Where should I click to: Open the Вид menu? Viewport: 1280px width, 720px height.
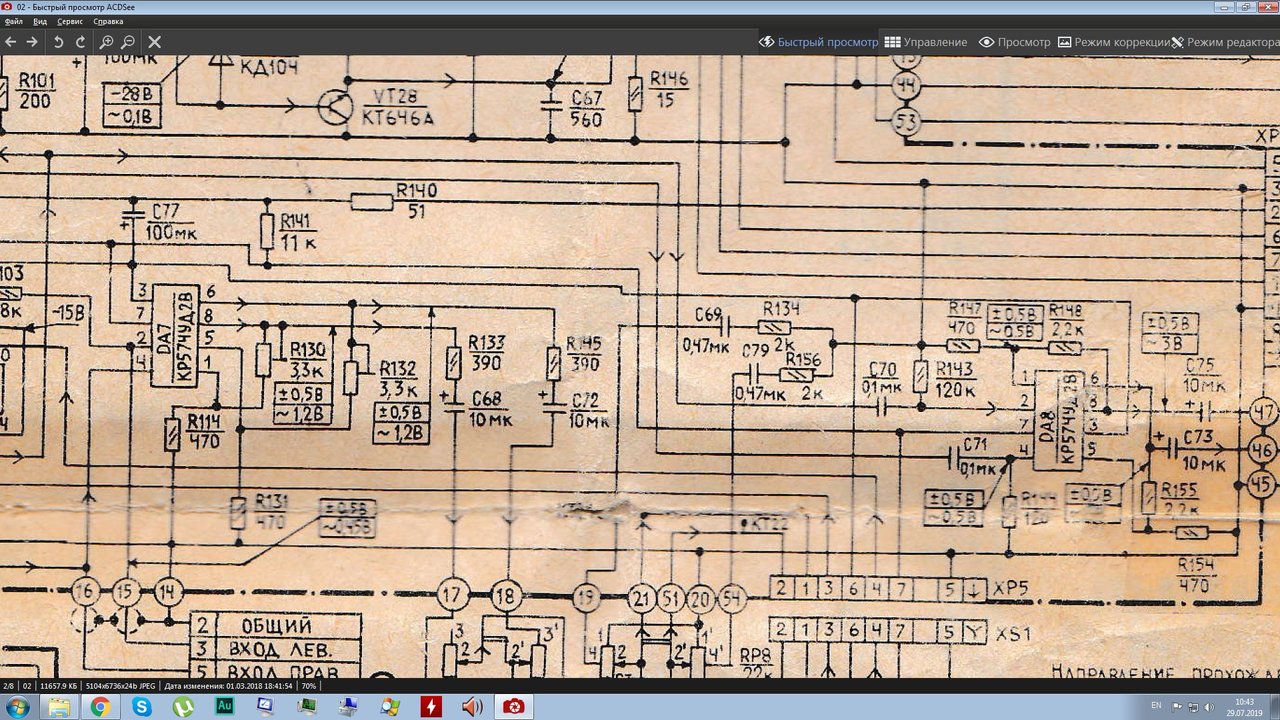click(40, 21)
